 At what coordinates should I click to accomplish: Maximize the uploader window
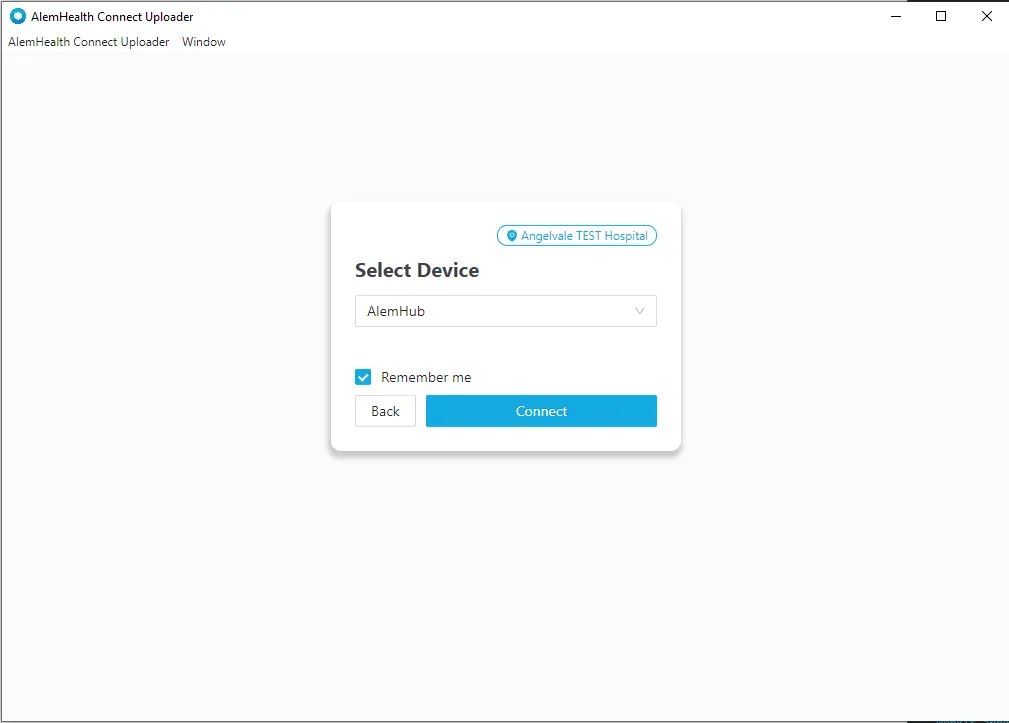pos(941,17)
